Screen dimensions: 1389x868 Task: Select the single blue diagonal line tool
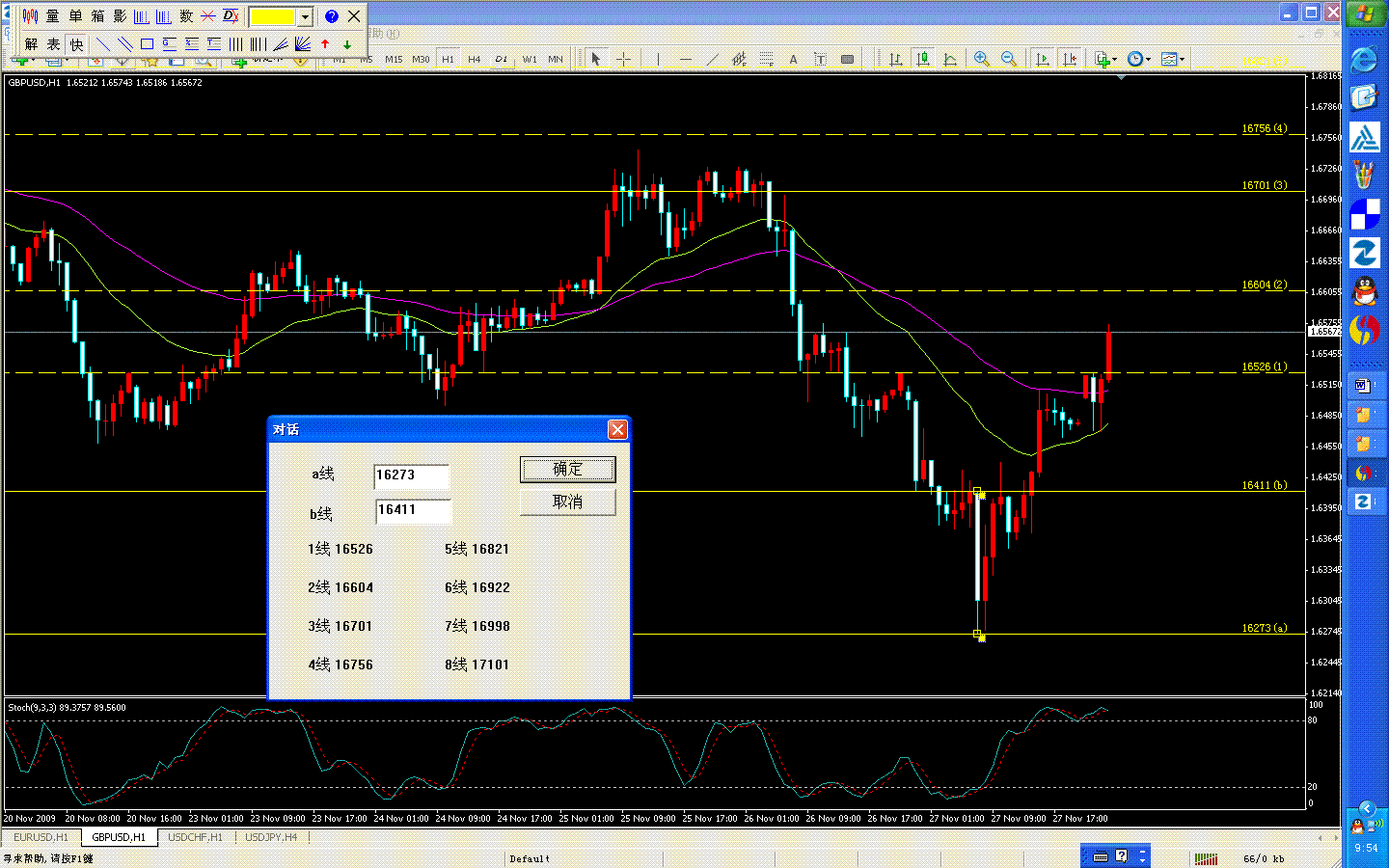tap(103, 43)
